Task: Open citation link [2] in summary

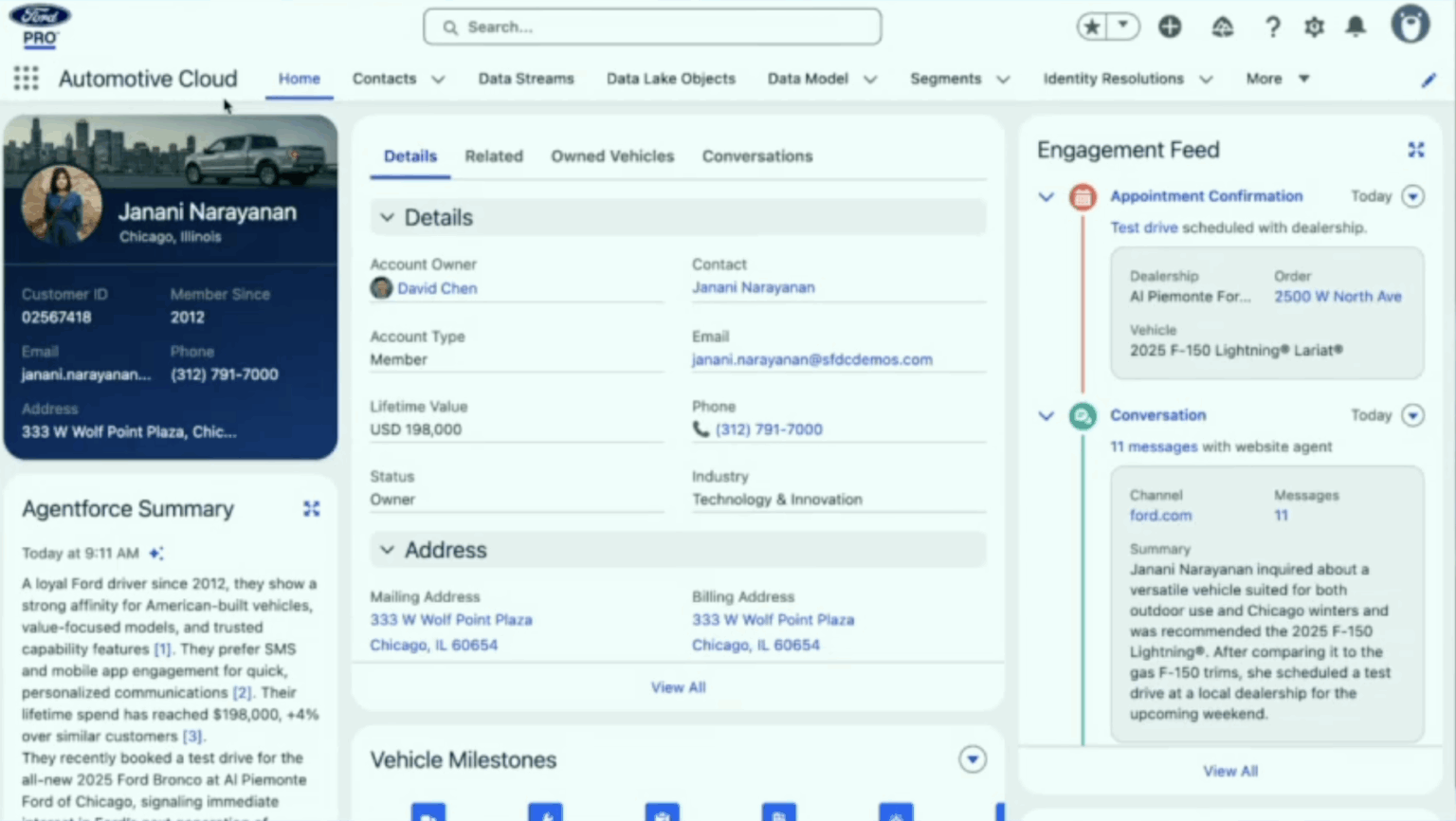Action: [x=243, y=693]
